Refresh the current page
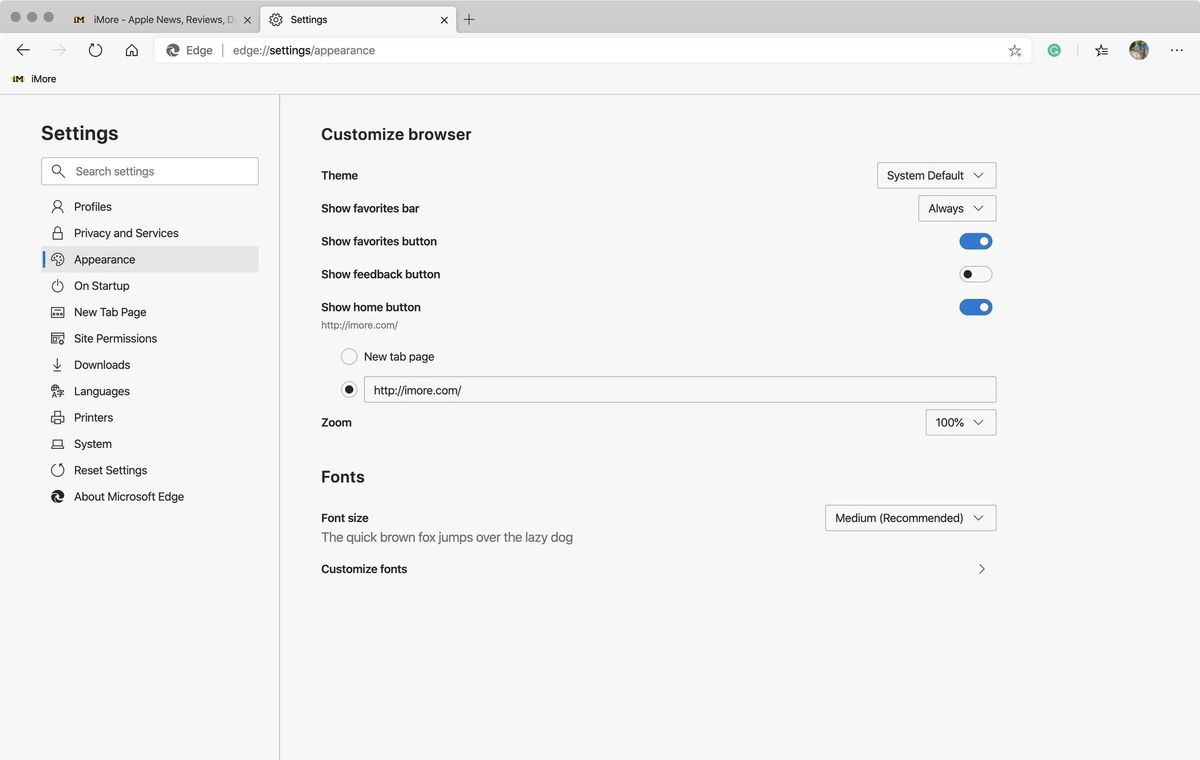 pyautogui.click(x=95, y=49)
